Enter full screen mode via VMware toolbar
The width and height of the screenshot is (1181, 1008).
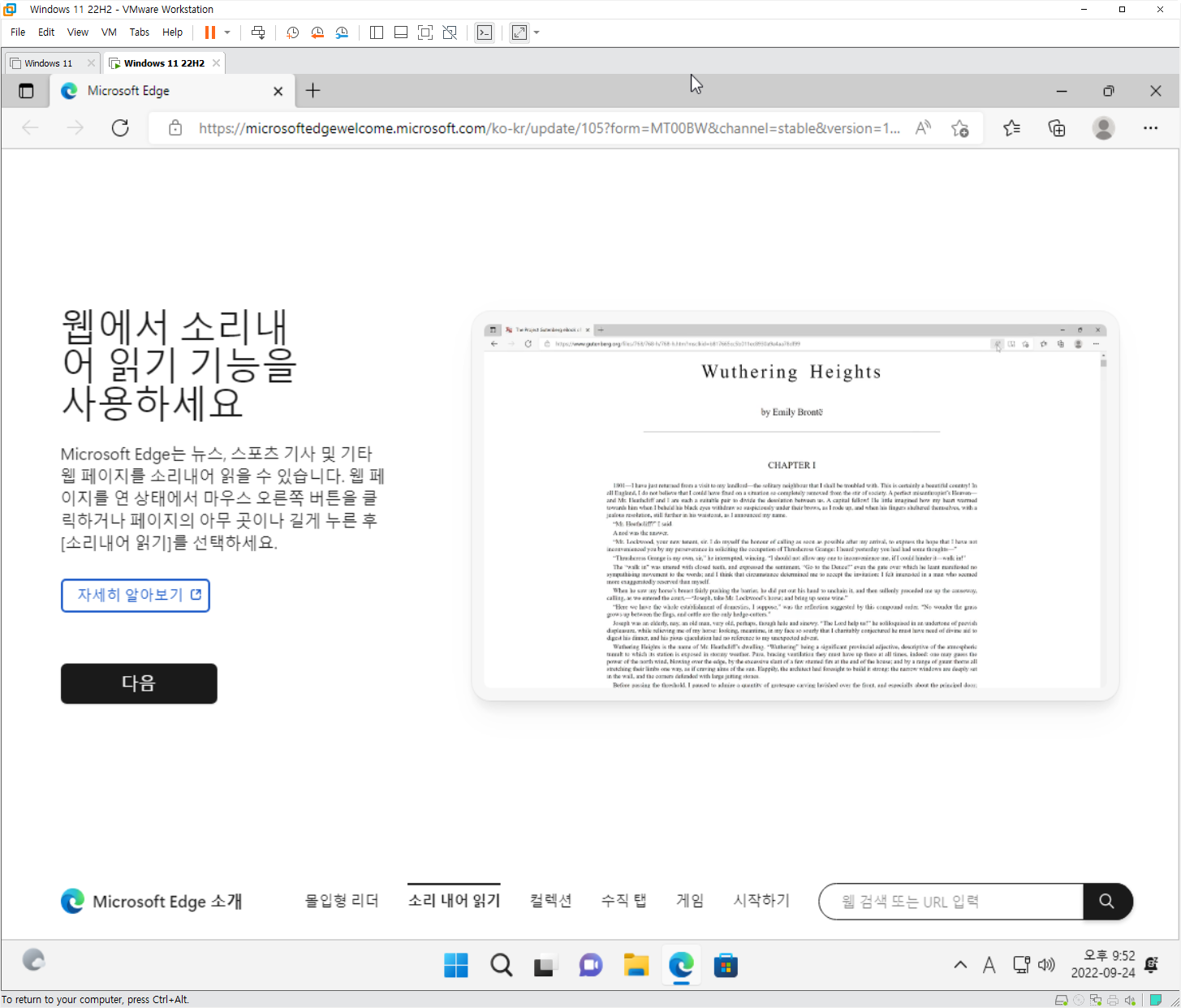425,32
